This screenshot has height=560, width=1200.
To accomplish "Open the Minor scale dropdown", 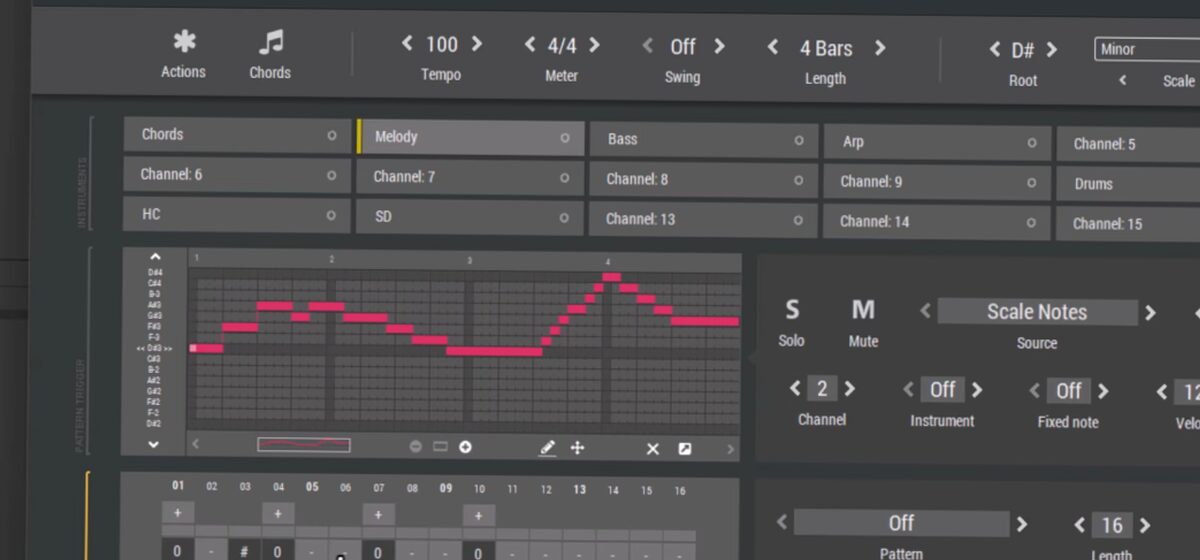I will (1146, 49).
